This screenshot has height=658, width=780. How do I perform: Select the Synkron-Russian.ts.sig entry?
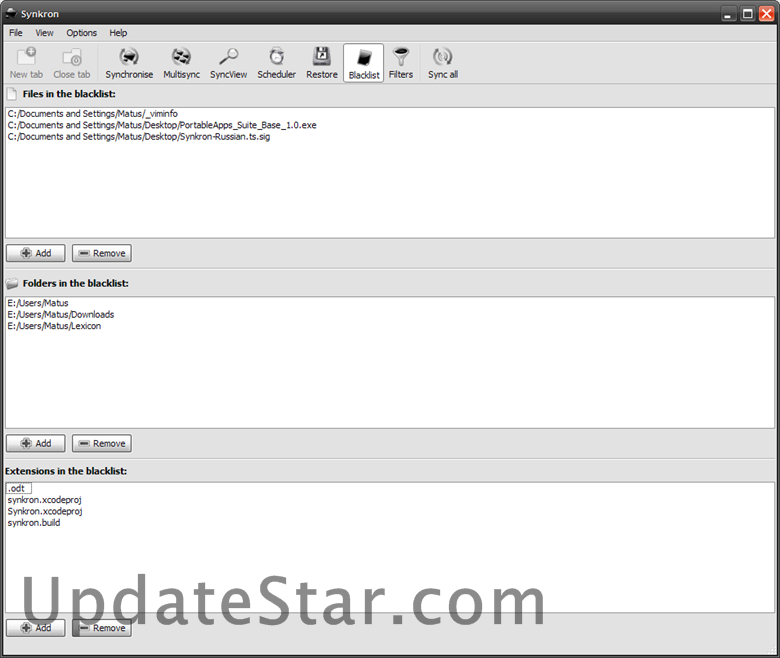pos(139,136)
